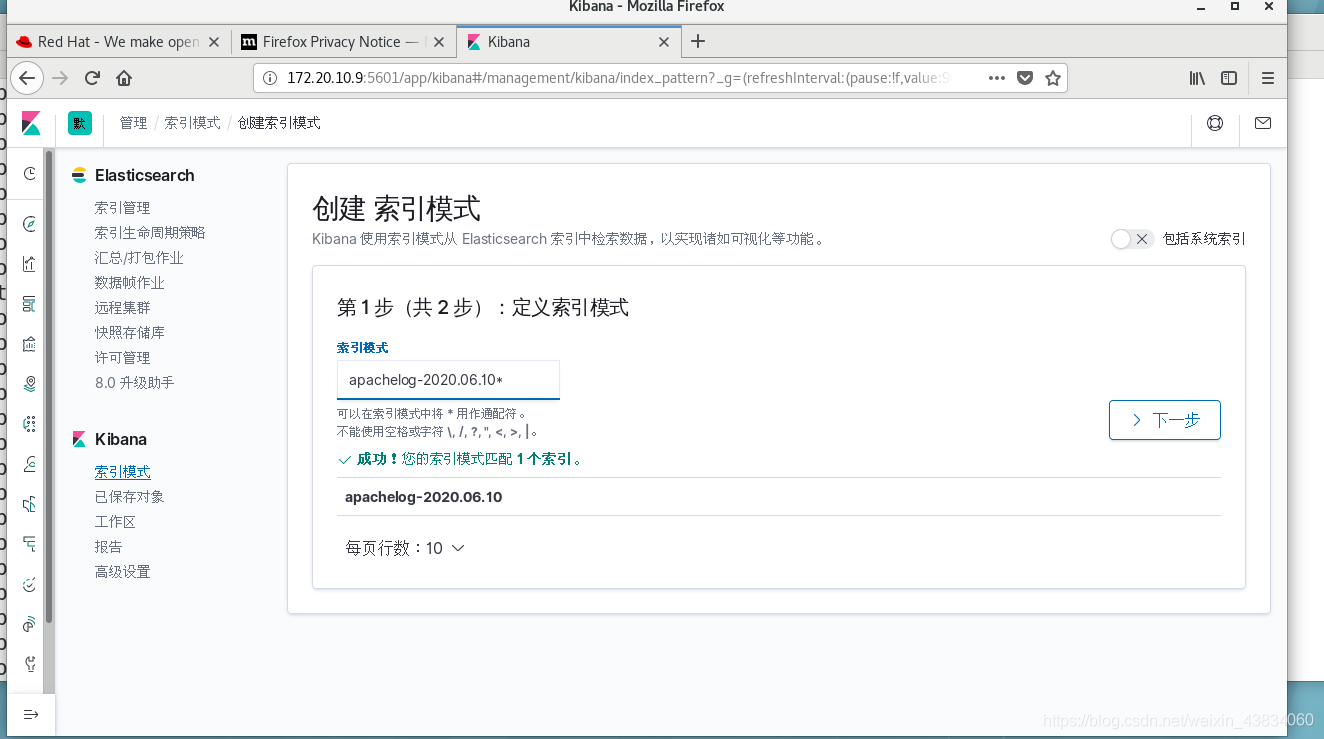Viewport: 1324px width, 739px height.
Task: Open page actions three-dot menu
Action: (996, 78)
